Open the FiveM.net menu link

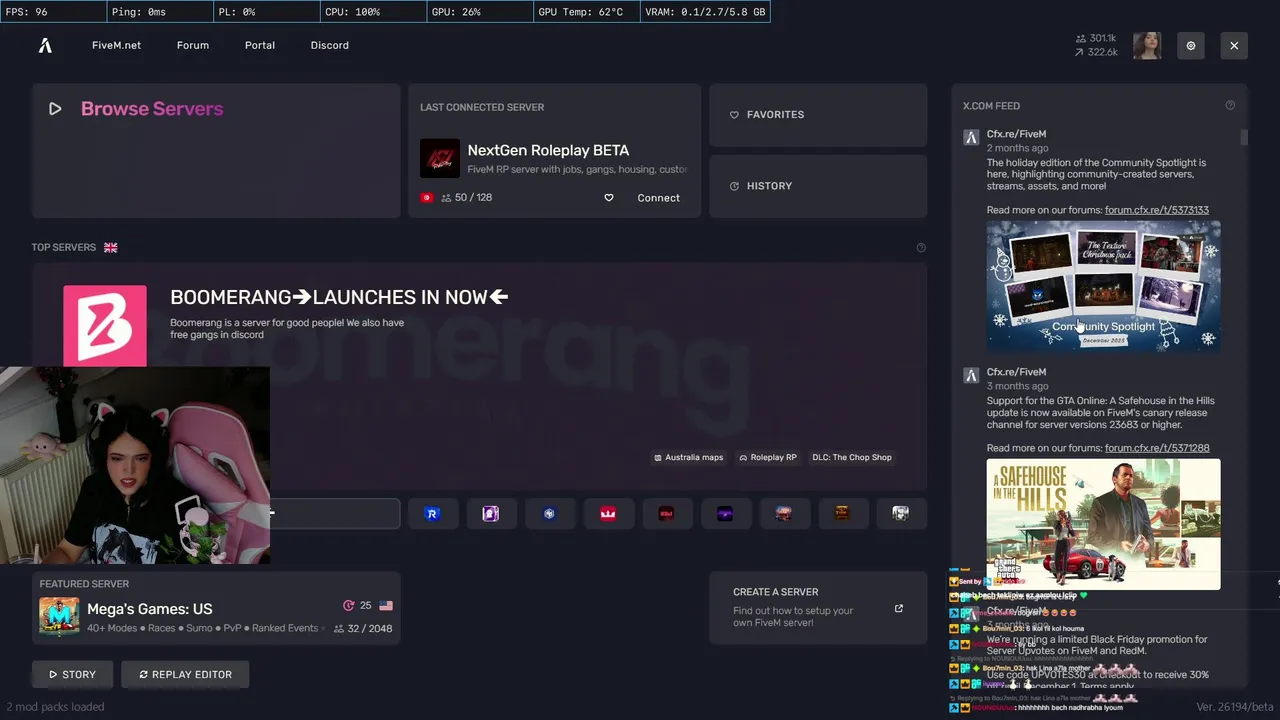click(x=116, y=45)
